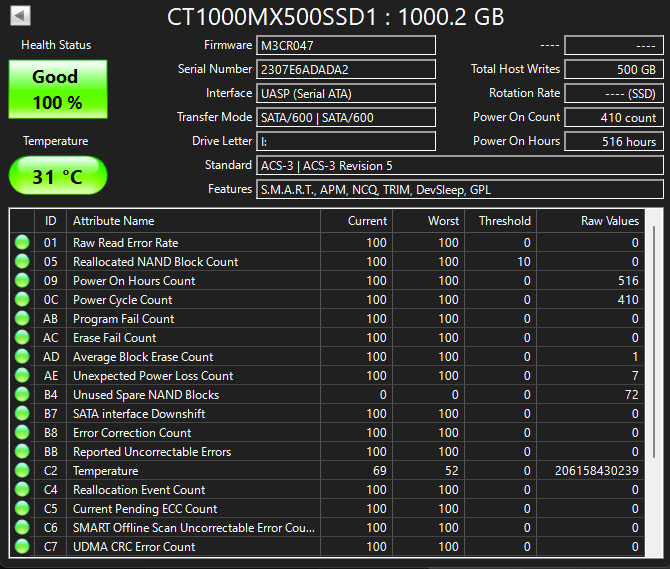This screenshot has height=569, width=670.
Task: Select the Program Fail Count row name
Action: 123,319
